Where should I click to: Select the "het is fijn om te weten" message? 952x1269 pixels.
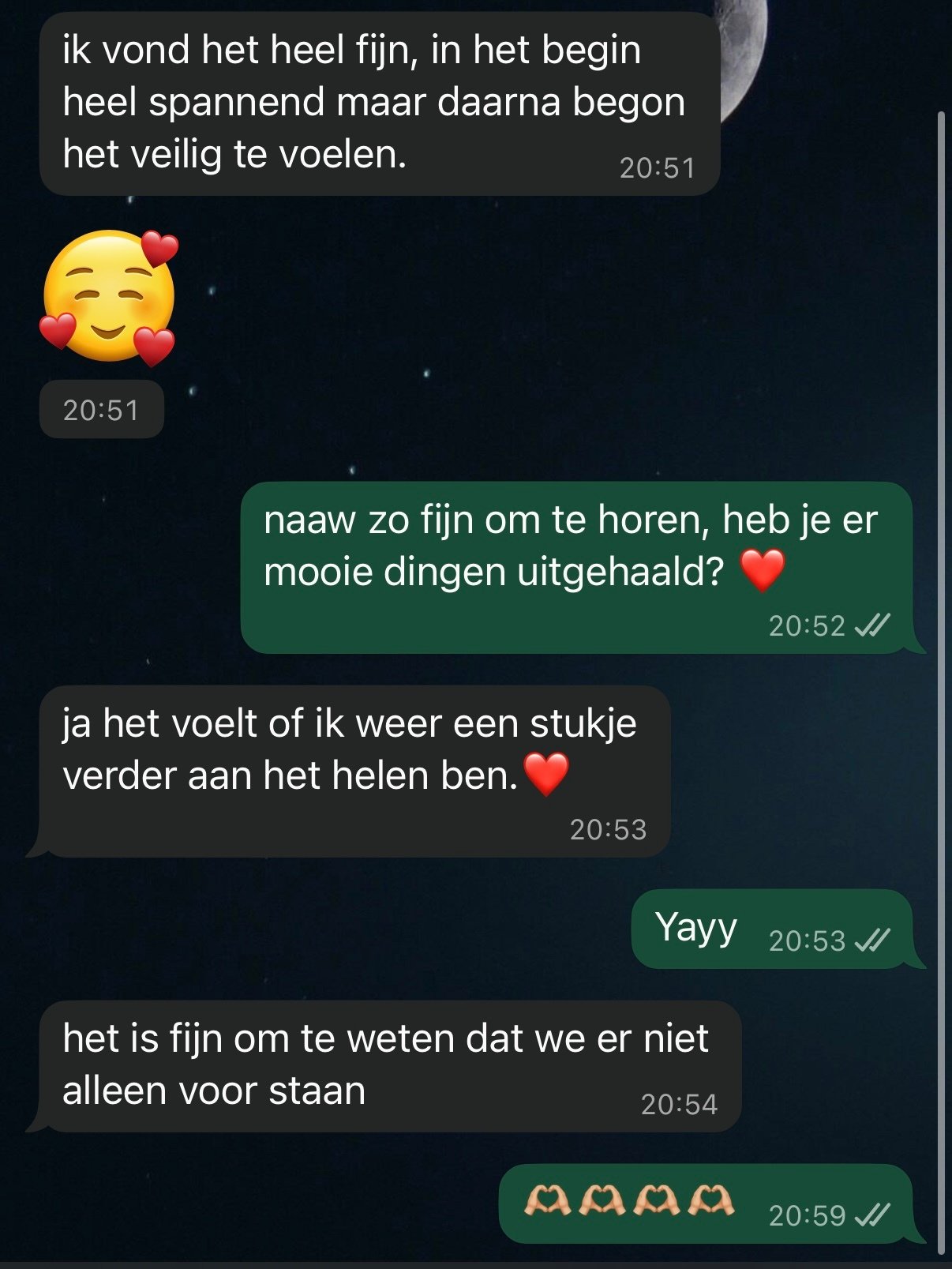(390, 1066)
